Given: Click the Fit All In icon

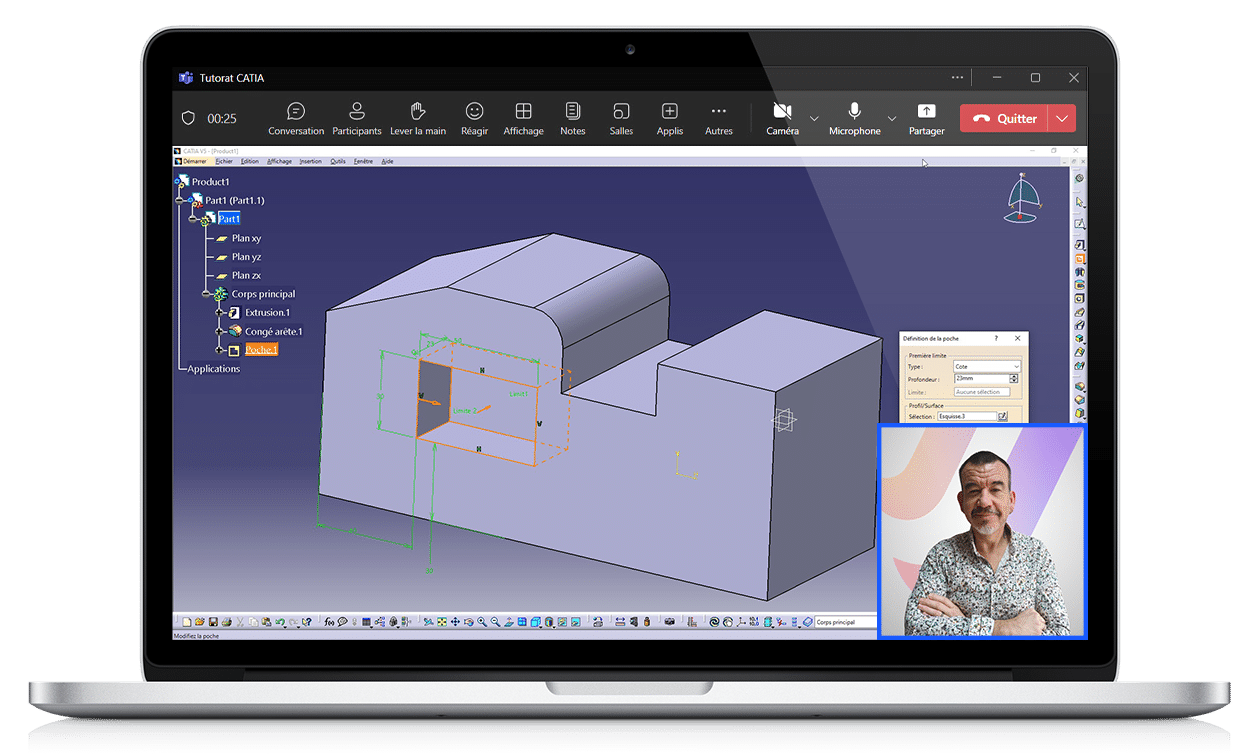Looking at the screenshot, I should pyautogui.click(x=441, y=622).
